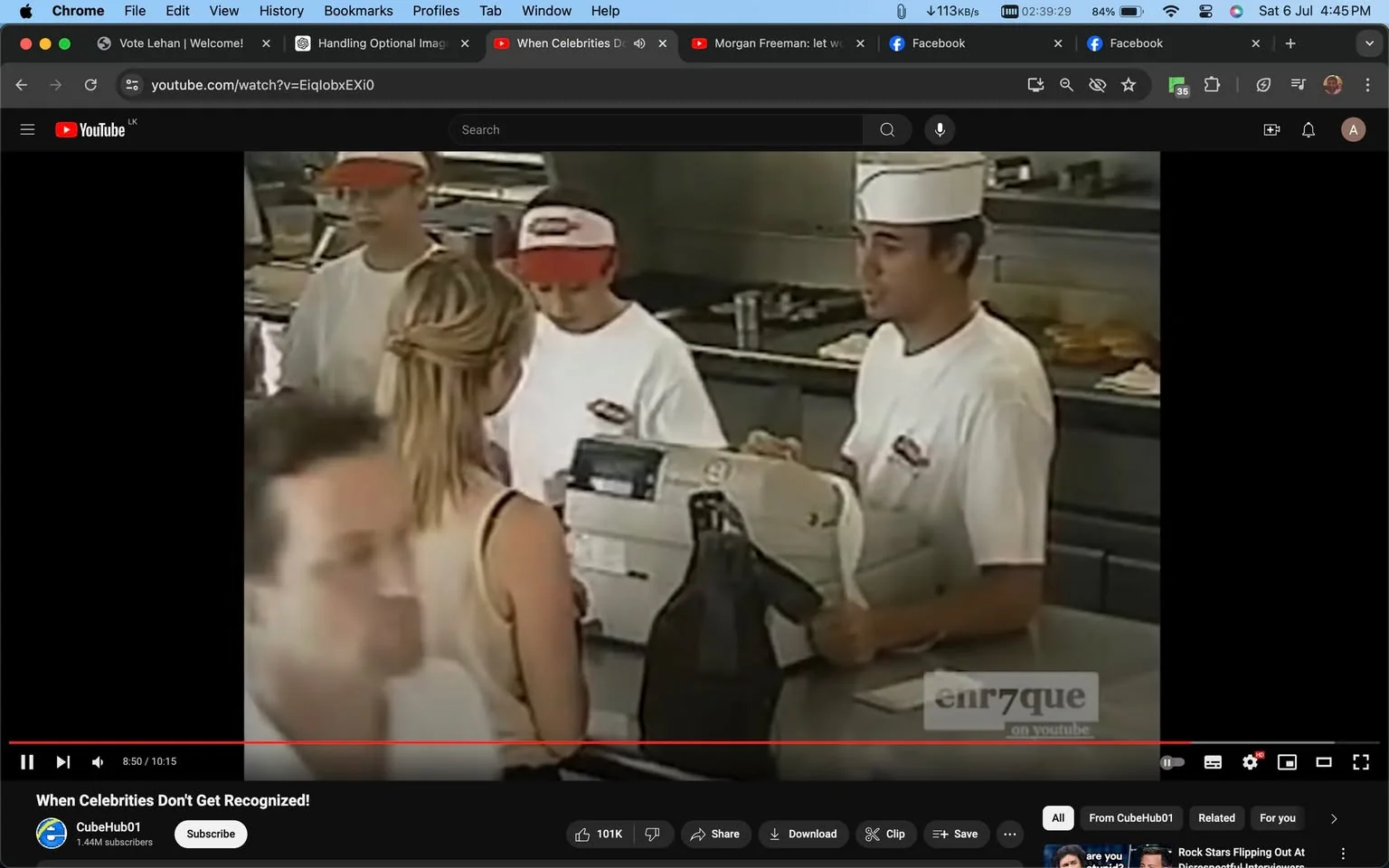
Task: Open Chrome three-dot menu
Action: (x=1367, y=84)
